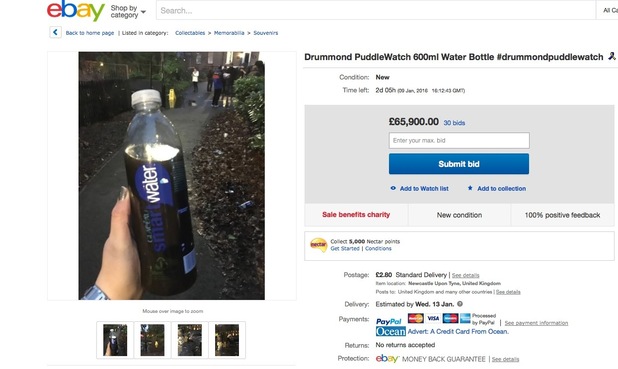
Task: Click in the max bid input field
Action: pyautogui.click(x=459, y=140)
